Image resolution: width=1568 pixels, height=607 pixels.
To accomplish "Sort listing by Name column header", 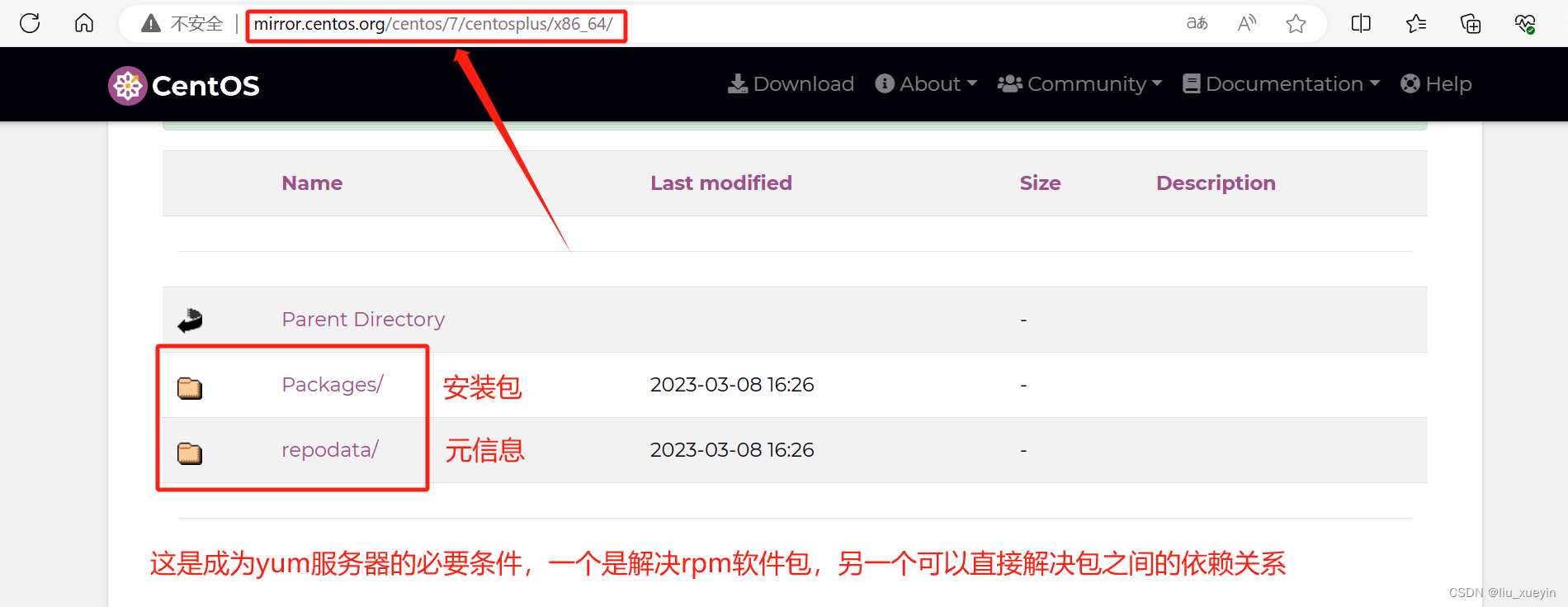I will (312, 183).
